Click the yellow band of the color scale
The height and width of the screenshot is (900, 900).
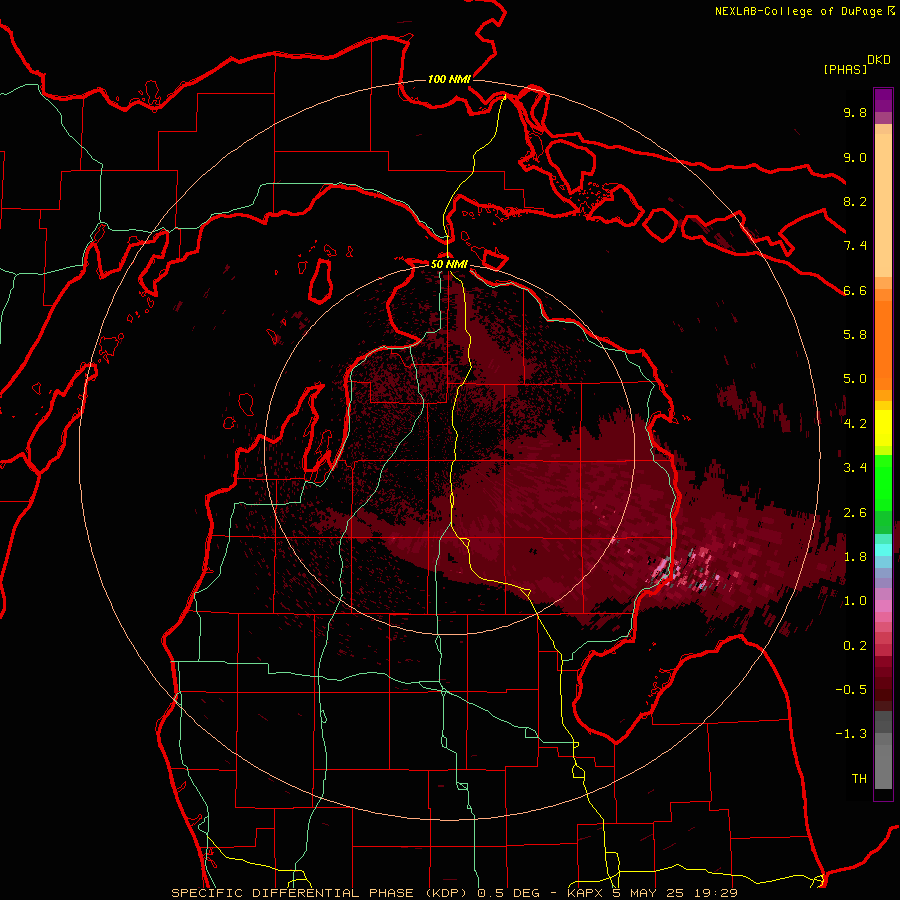tap(883, 428)
